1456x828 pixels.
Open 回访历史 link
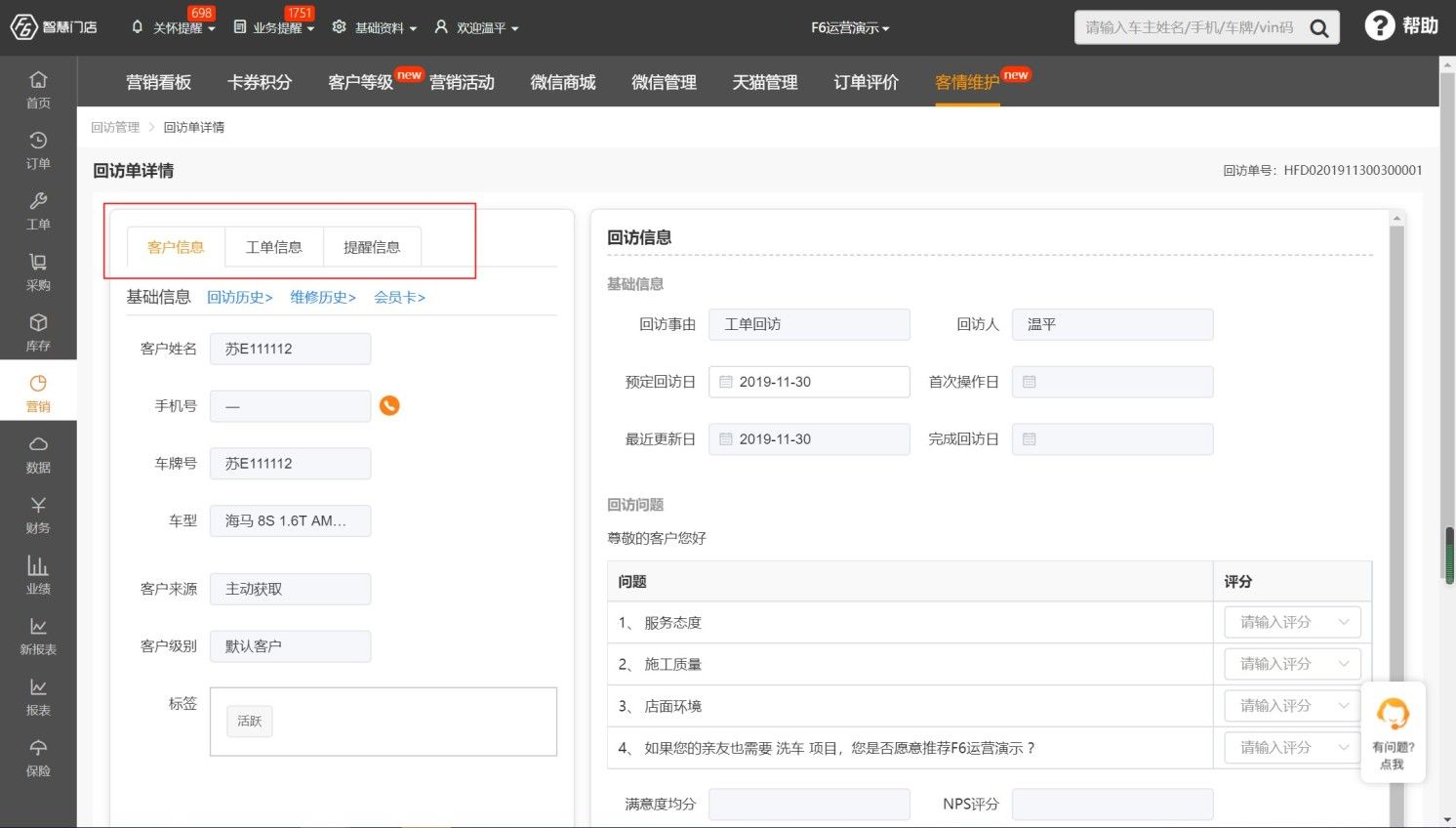click(x=240, y=297)
